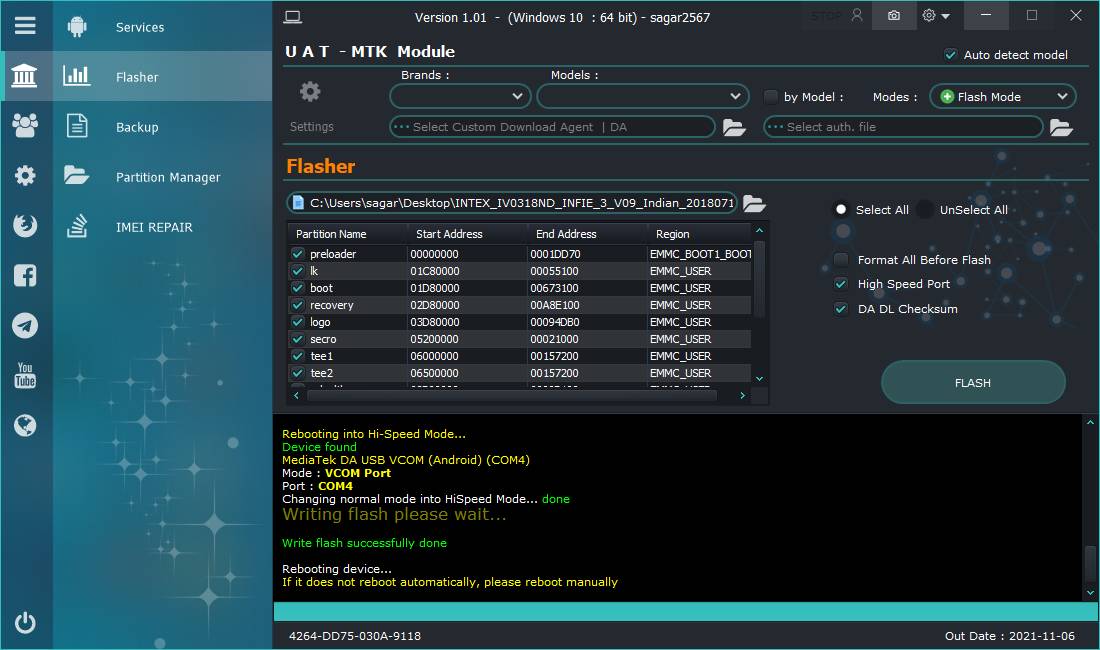Browse for firmware scatter file folder icon
The width and height of the screenshot is (1100, 650).
[753, 203]
